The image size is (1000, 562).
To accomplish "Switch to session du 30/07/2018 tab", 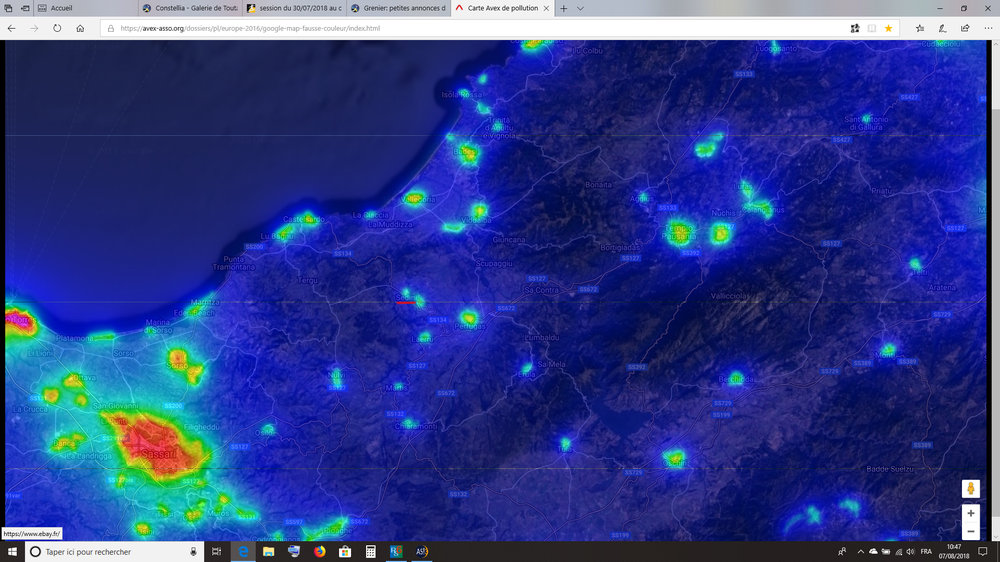I will (294, 8).
